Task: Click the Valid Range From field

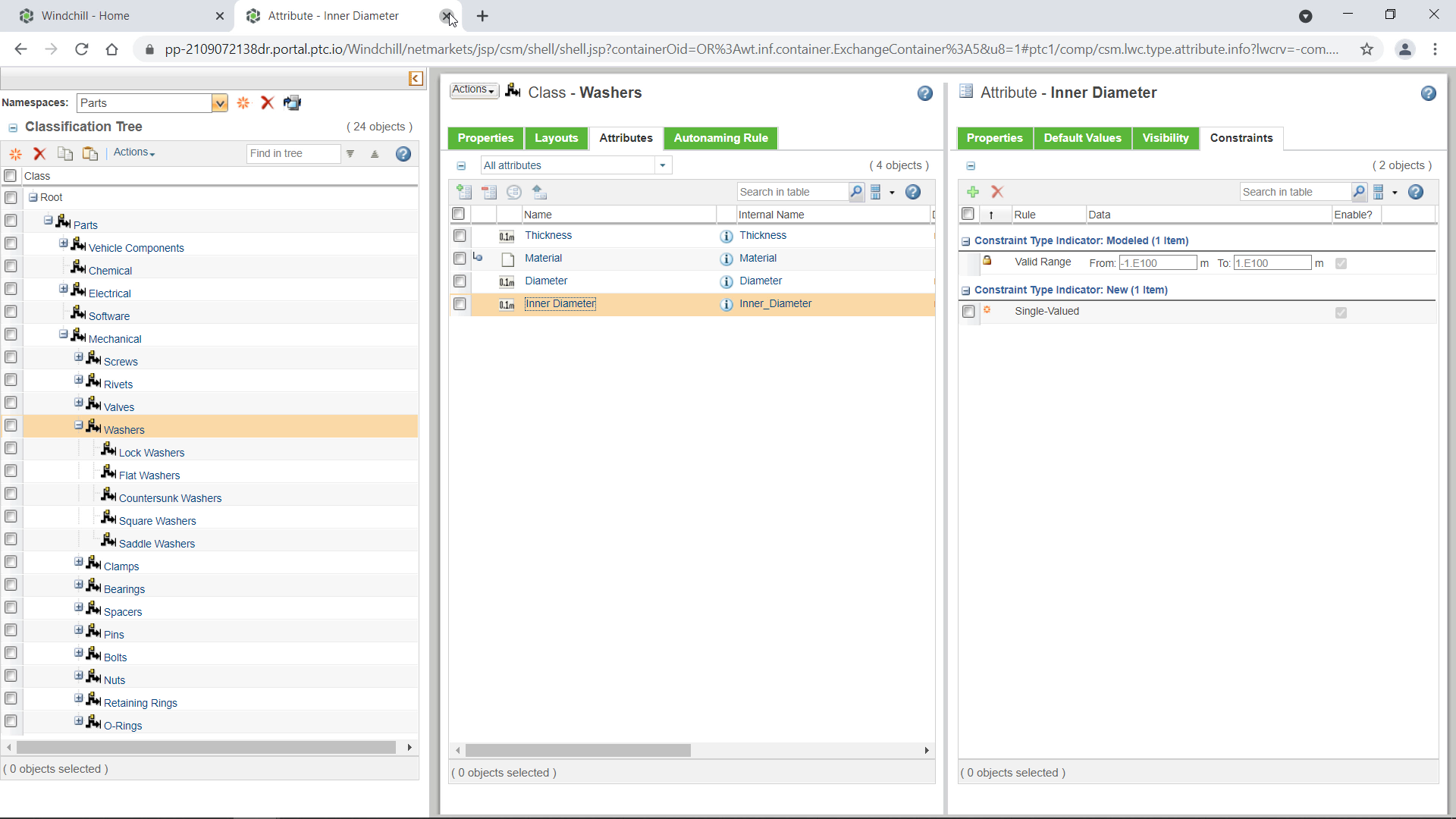Action: coord(1158,263)
